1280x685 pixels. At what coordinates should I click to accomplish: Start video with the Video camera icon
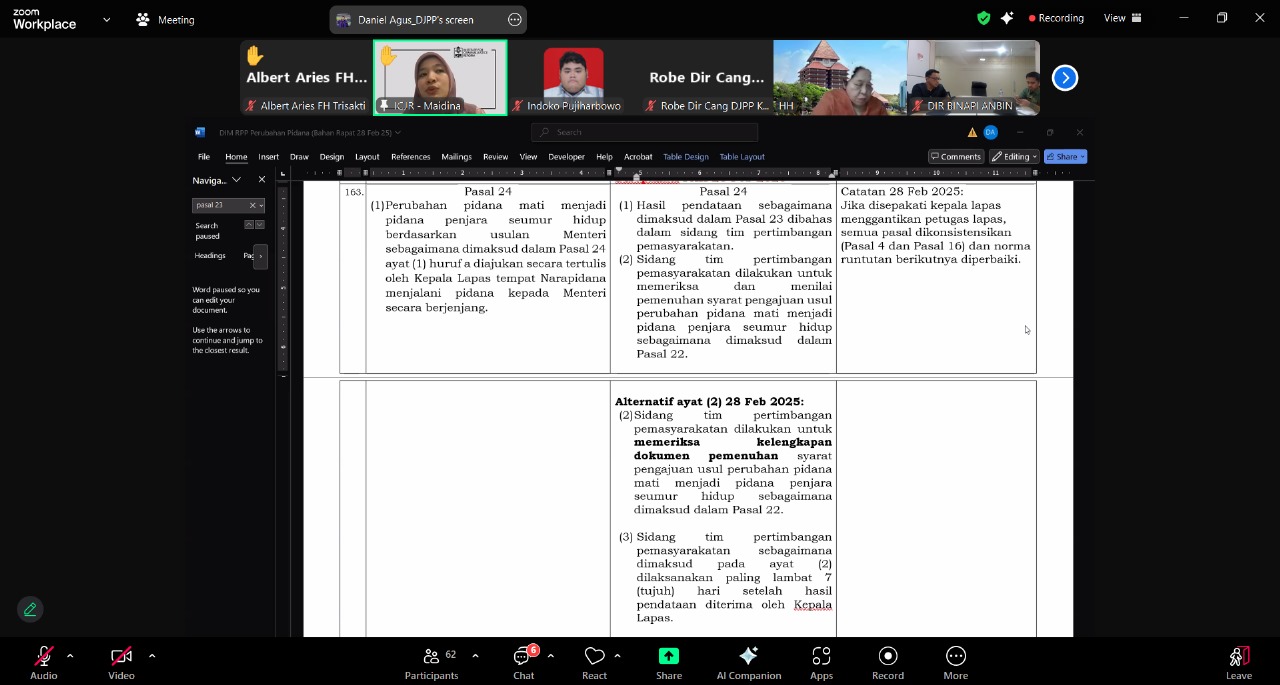click(x=121, y=656)
